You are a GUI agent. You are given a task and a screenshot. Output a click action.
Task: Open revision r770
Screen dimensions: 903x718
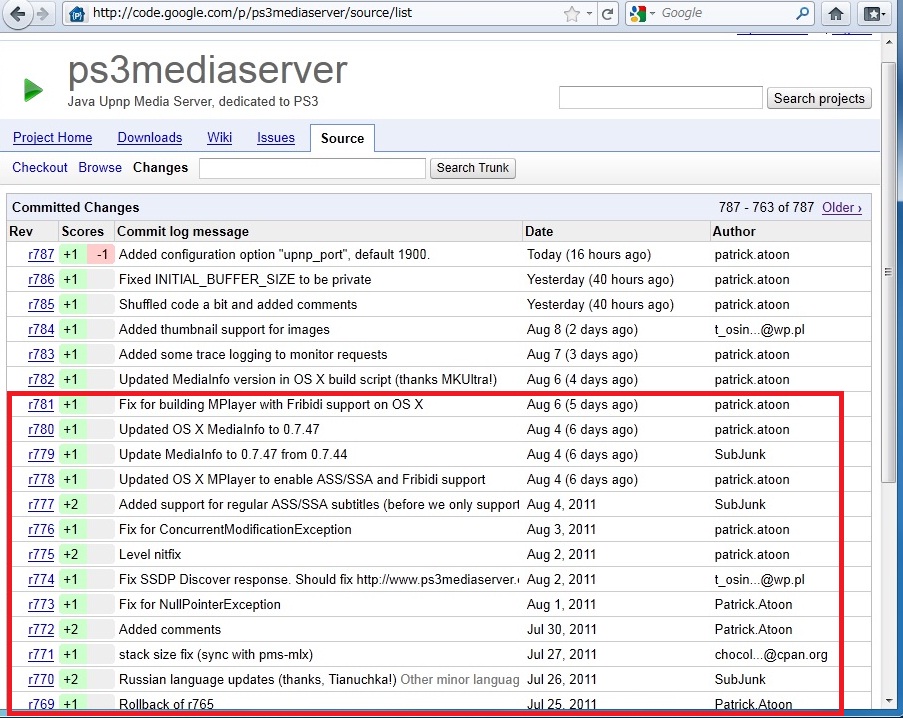(41, 679)
